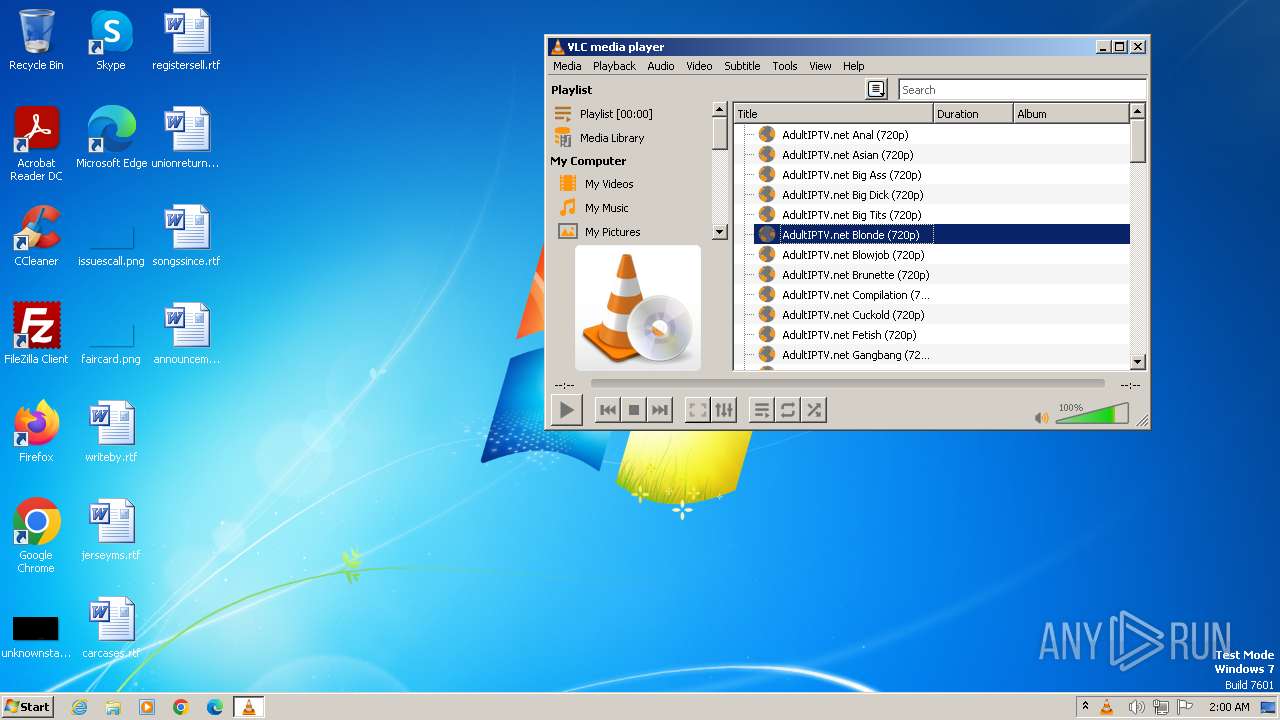Open Skype desktop shortcut
Image resolution: width=1280 pixels, height=720 pixels.
pos(111,40)
